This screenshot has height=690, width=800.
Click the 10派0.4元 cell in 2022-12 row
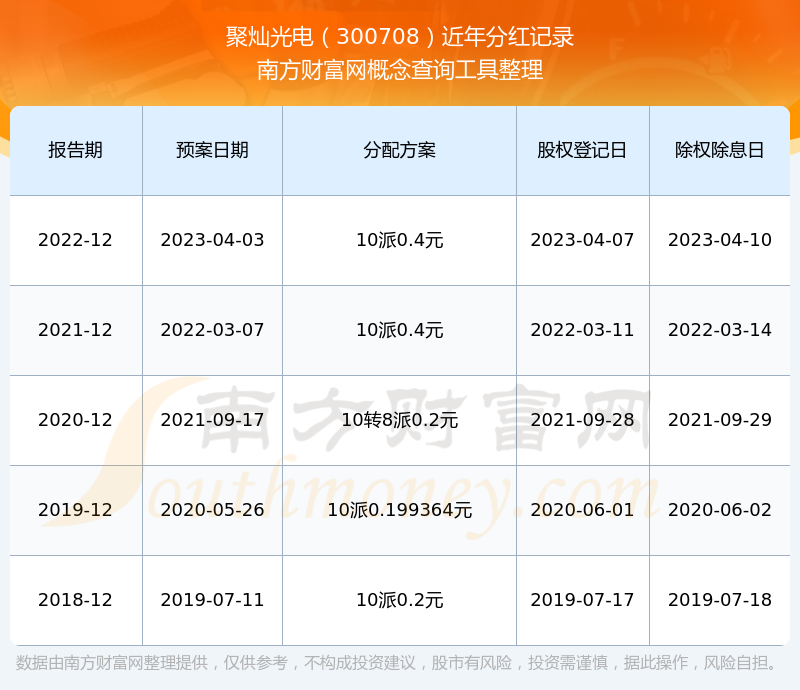click(399, 240)
